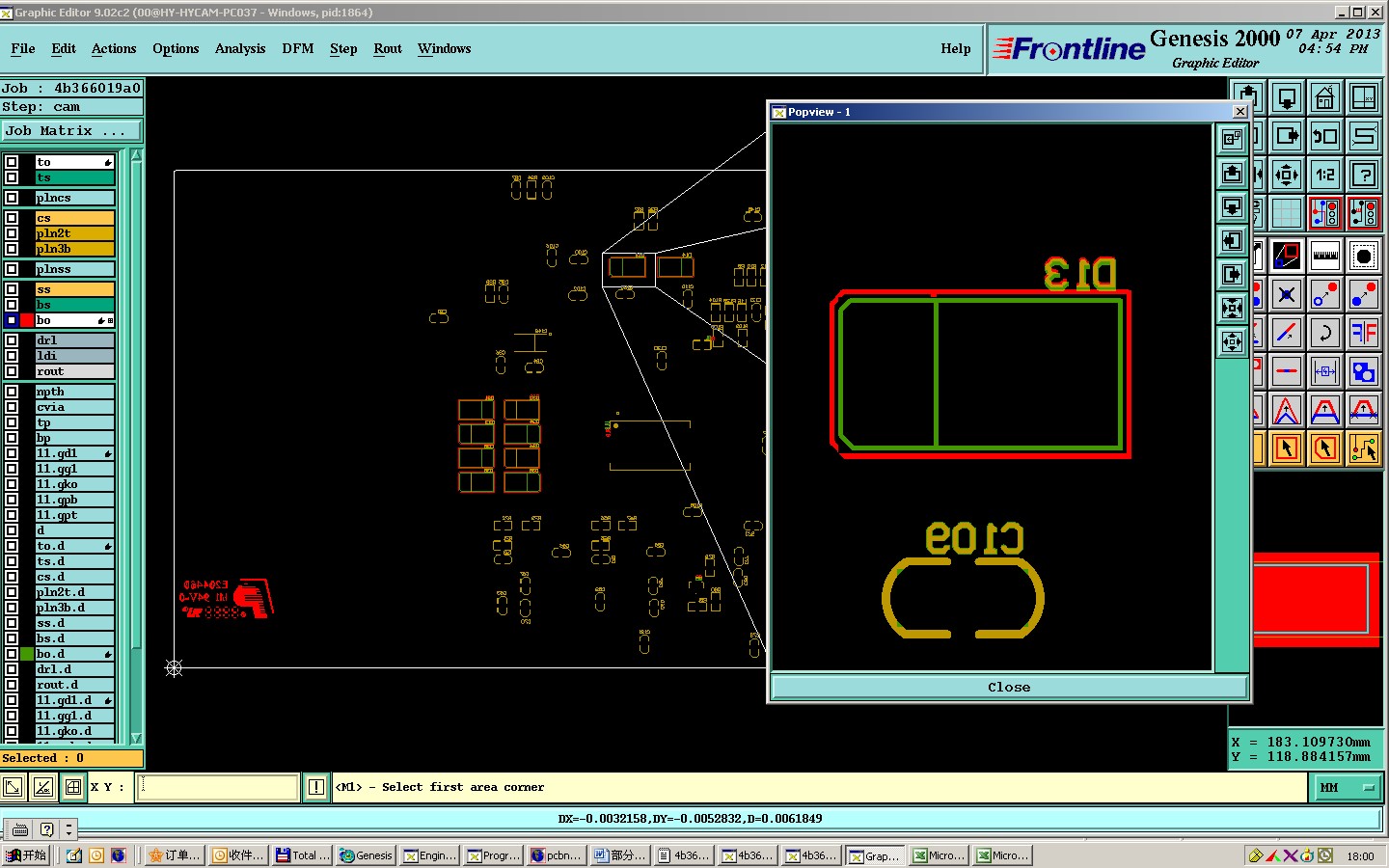This screenshot has width=1389, height=868.
Task: Toggle the checkbox for layer 'bo'
Action: [12, 320]
